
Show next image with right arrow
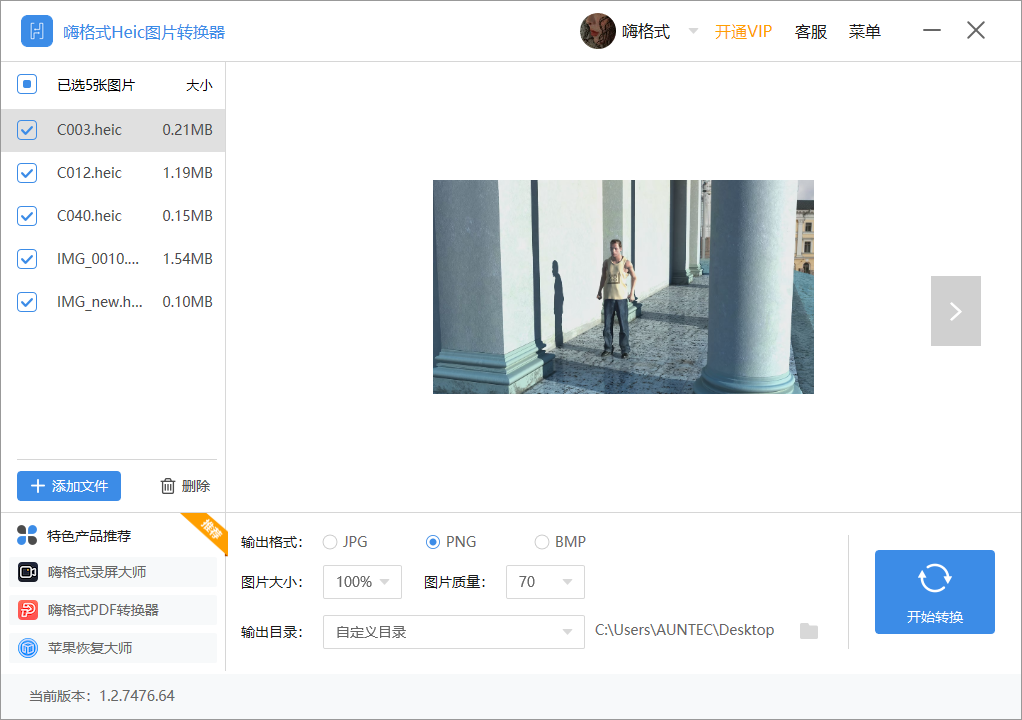click(955, 311)
